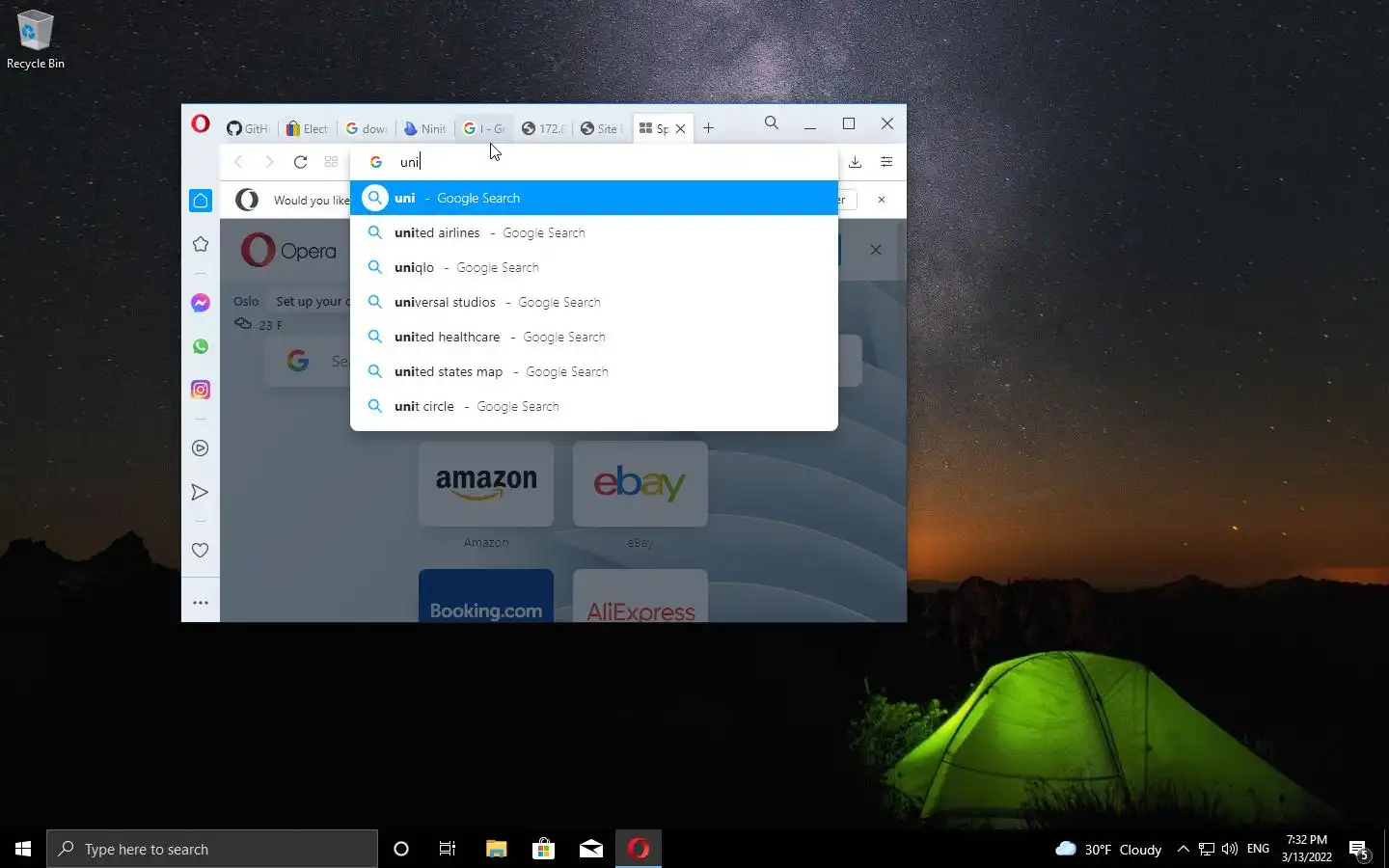Open Messenger in the Opera sidebar

click(x=201, y=303)
